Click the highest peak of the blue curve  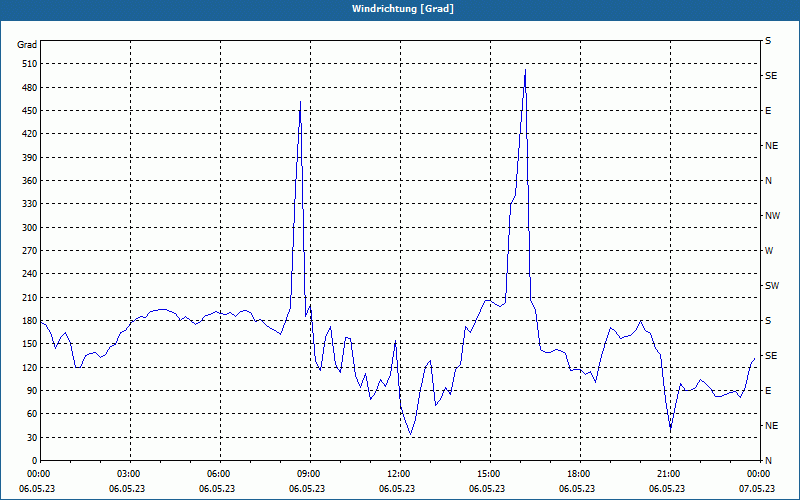(525, 70)
